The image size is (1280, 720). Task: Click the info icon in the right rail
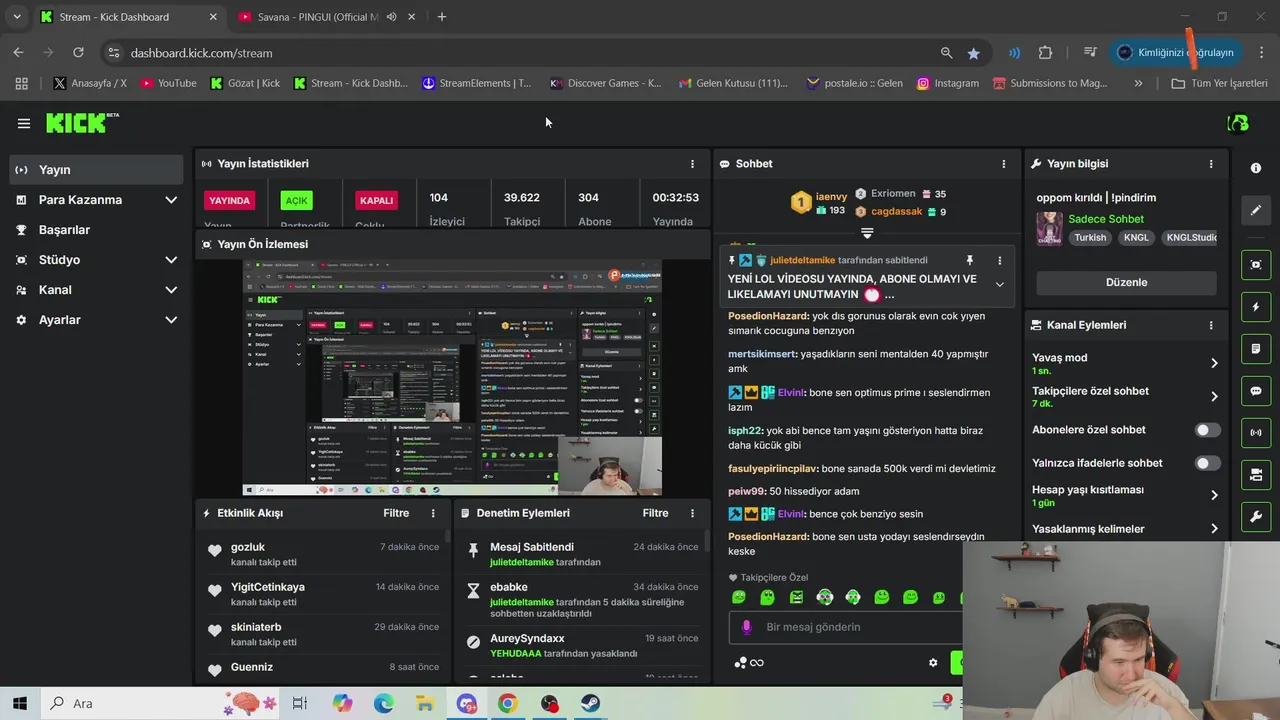[1256, 168]
